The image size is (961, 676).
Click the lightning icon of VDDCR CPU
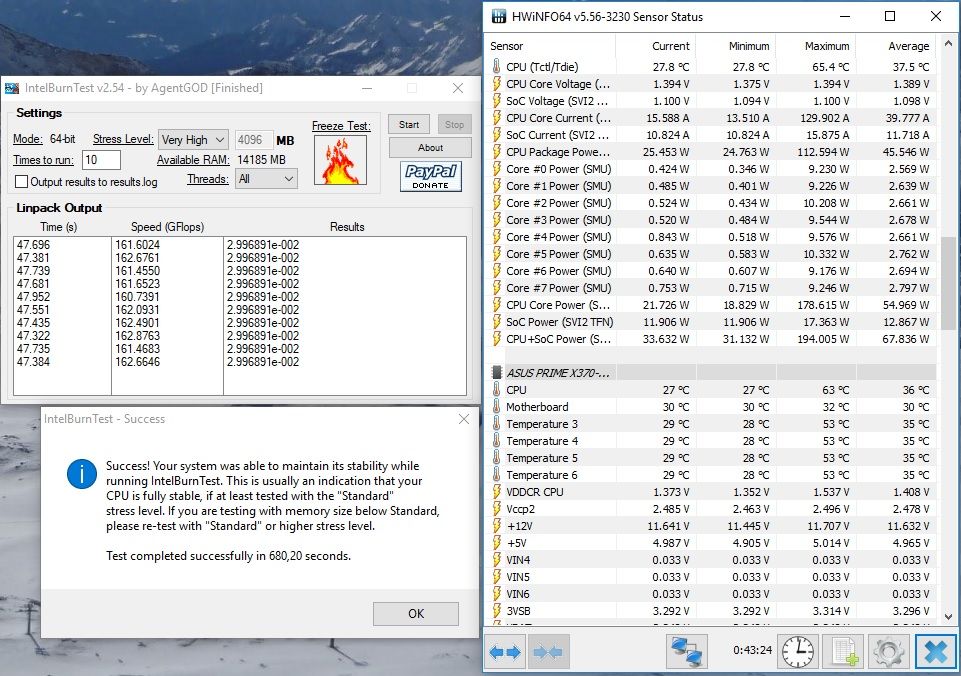496,492
